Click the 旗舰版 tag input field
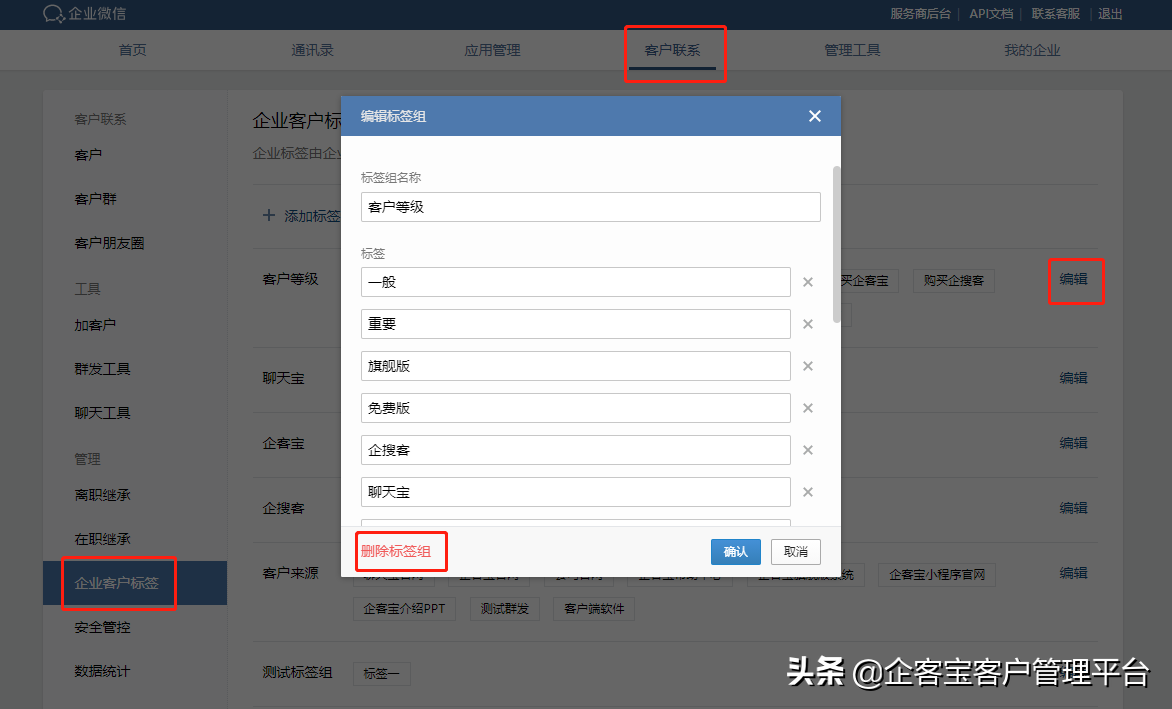Image resolution: width=1172 pixels, height=709 pixels. [576, 366]
